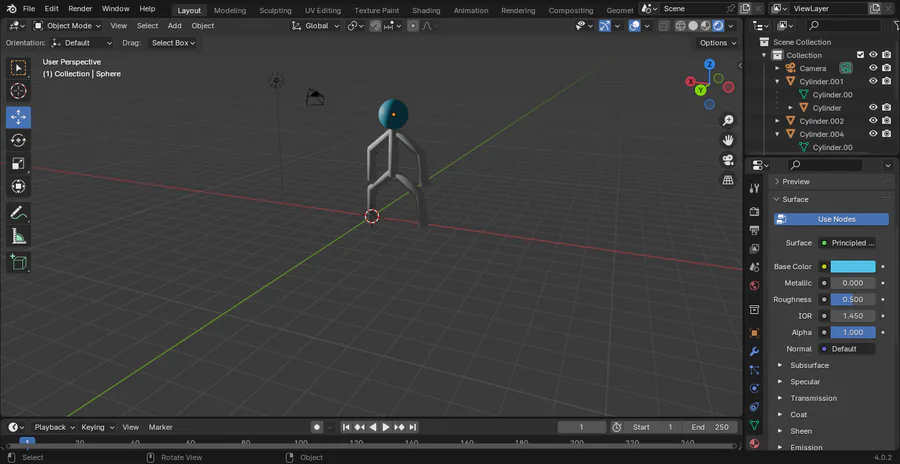Toggle X-ray mode
The width and height of the screenshot is (900, 464).
click(x=664, y=26)
